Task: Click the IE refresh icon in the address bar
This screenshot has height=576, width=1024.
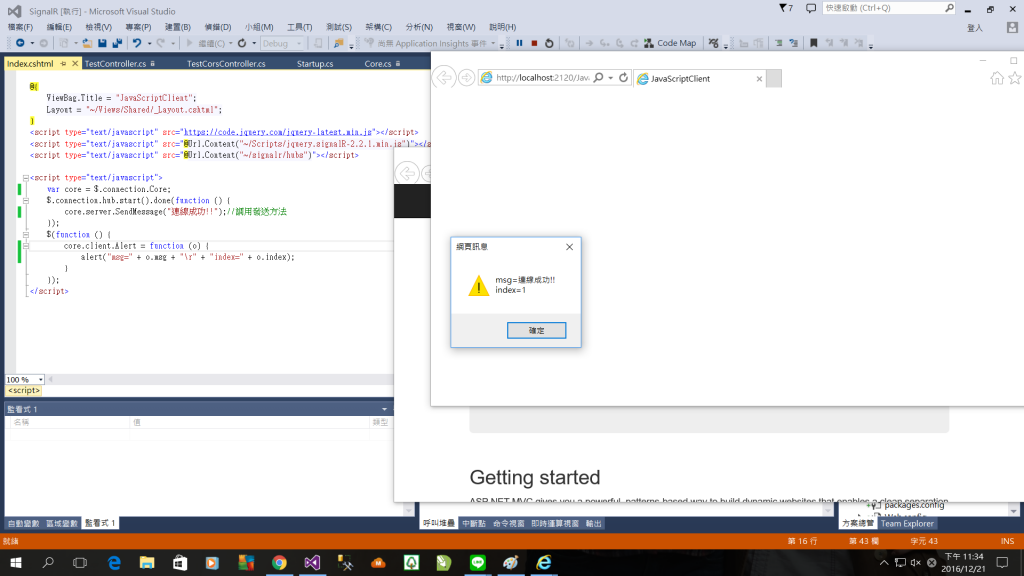Action: (x=624, y=78)
